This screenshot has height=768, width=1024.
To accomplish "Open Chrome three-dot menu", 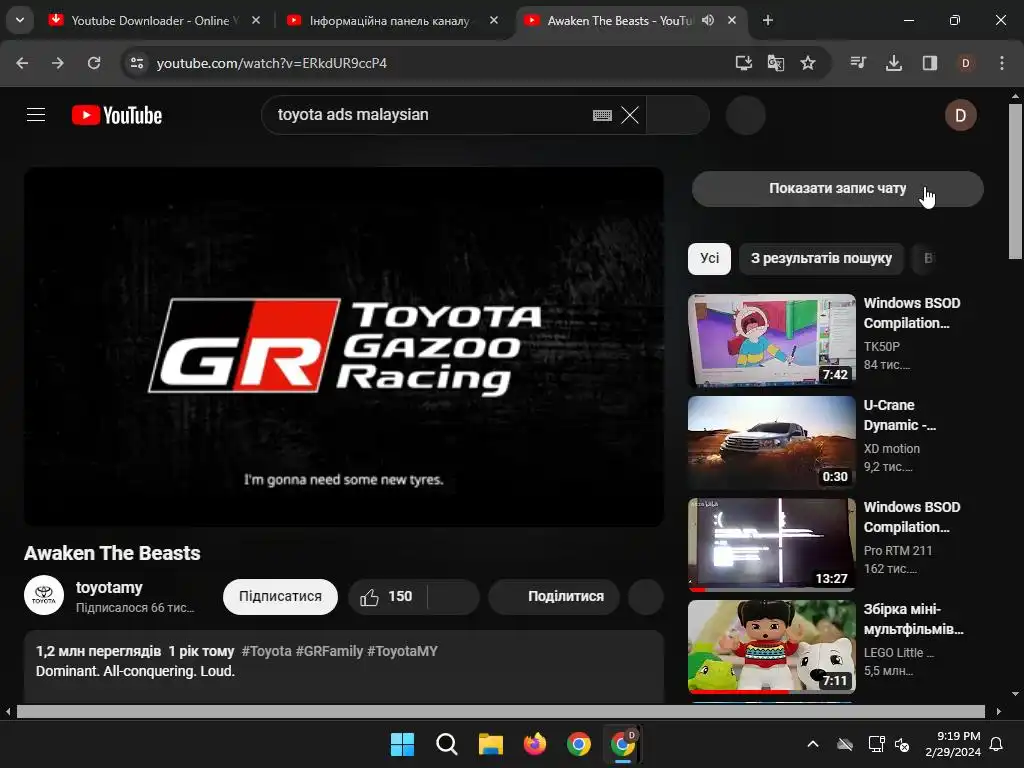I will 1002,63.
